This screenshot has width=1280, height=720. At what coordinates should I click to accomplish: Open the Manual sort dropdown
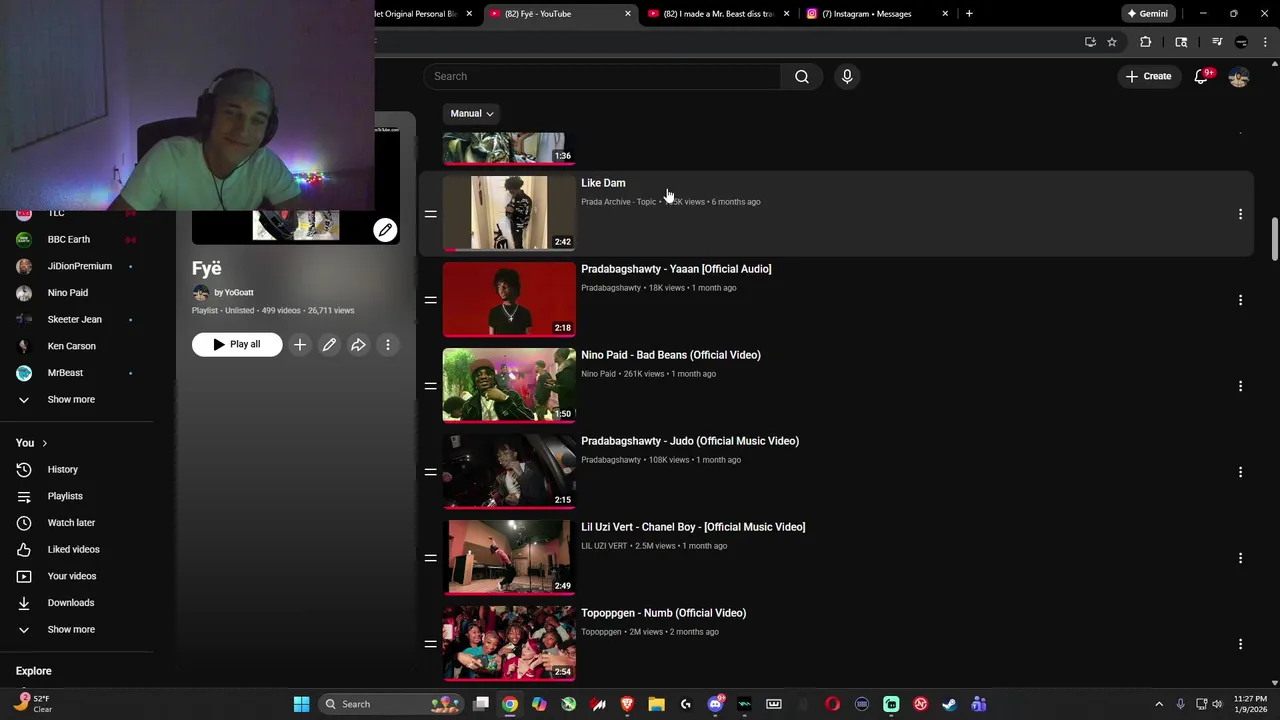472,114
